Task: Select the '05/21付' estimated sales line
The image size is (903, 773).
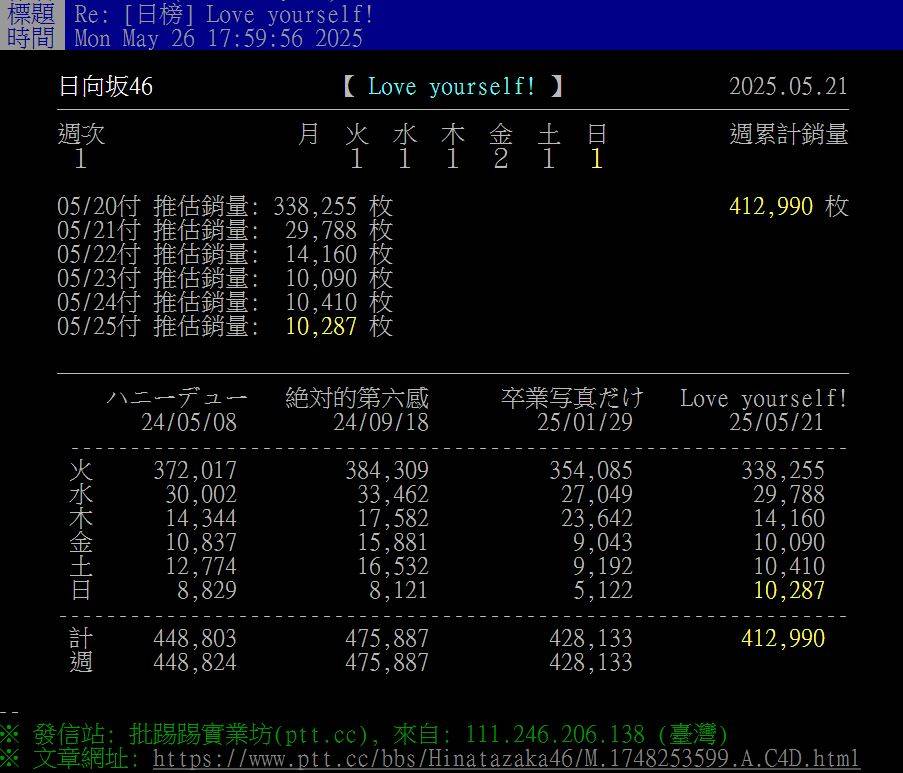Action: [225, 230]
